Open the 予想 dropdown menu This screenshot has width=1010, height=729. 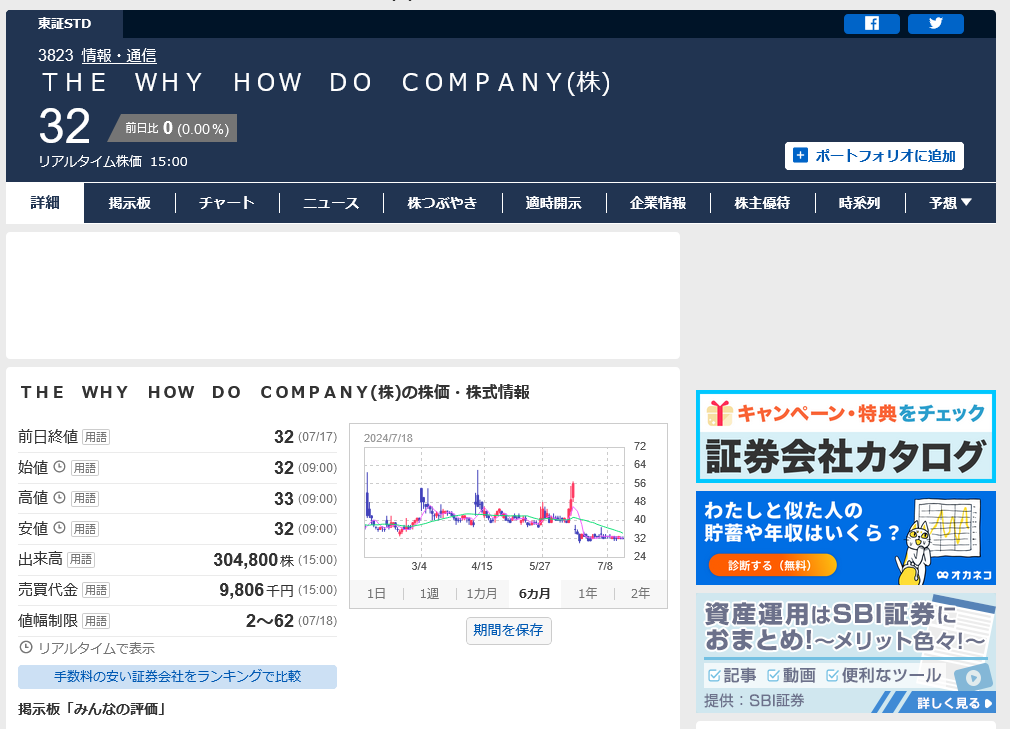(x=948, y=202)
